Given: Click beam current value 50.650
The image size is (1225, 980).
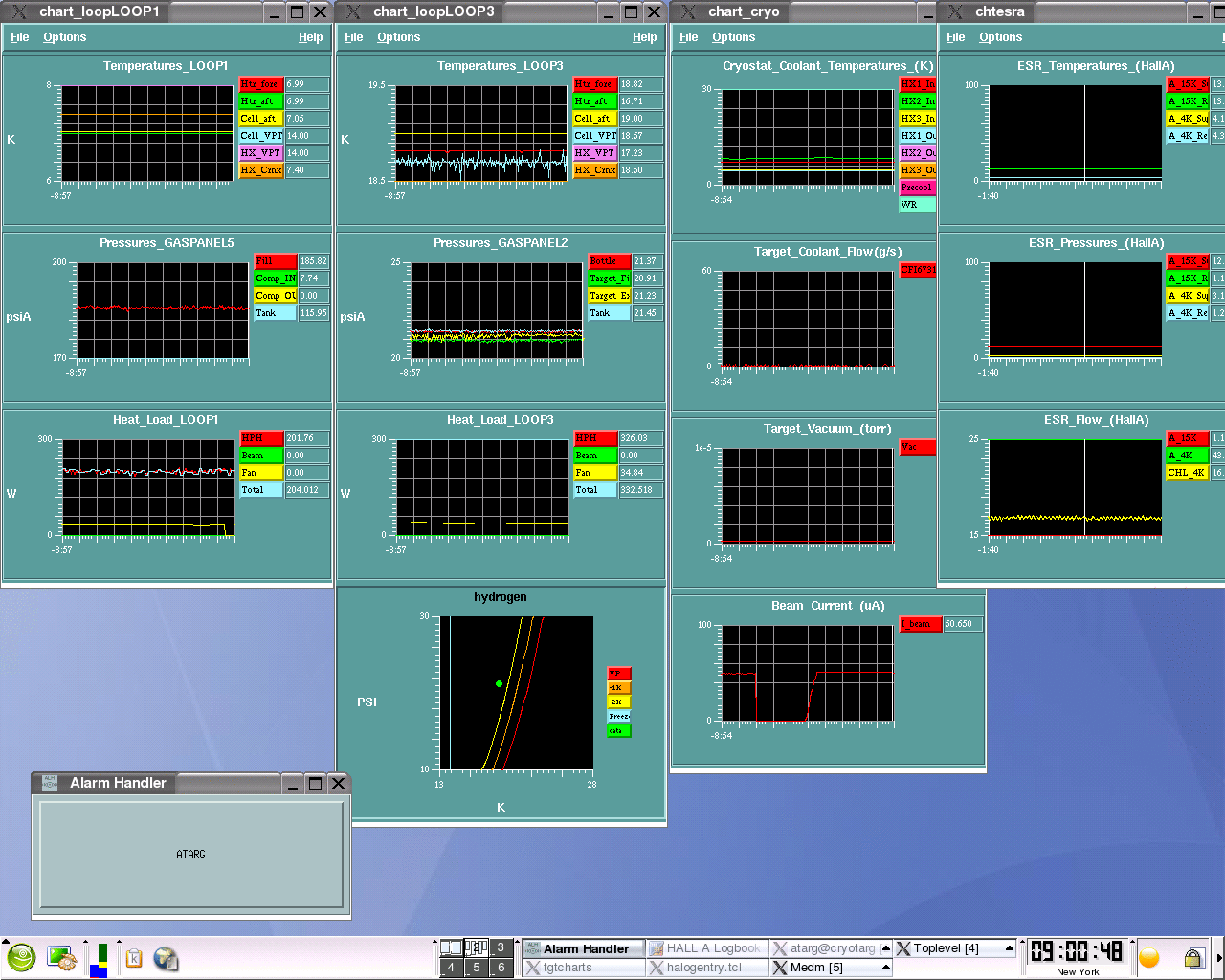Looking at the screenshot, I should click(x=962, y=624).
